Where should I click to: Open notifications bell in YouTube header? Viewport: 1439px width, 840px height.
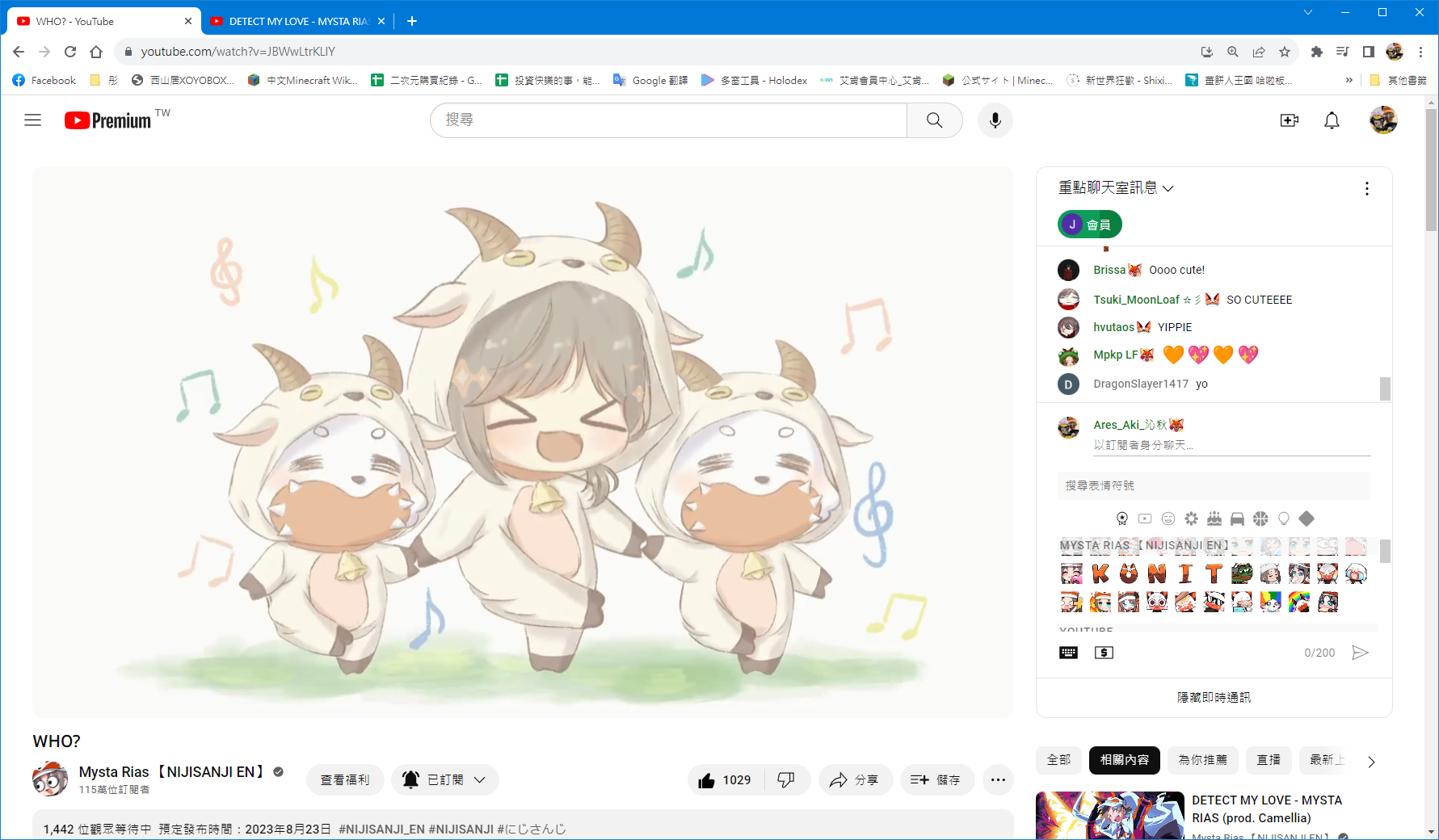click(1332, 120)
